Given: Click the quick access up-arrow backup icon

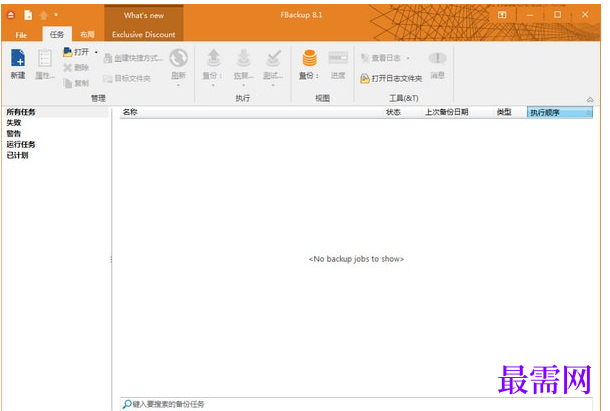Looking at the screenshot, I should (x=44, y=15).
